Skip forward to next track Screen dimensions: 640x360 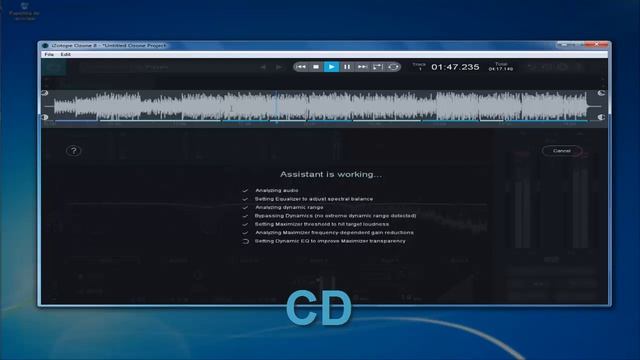[362, 67]
